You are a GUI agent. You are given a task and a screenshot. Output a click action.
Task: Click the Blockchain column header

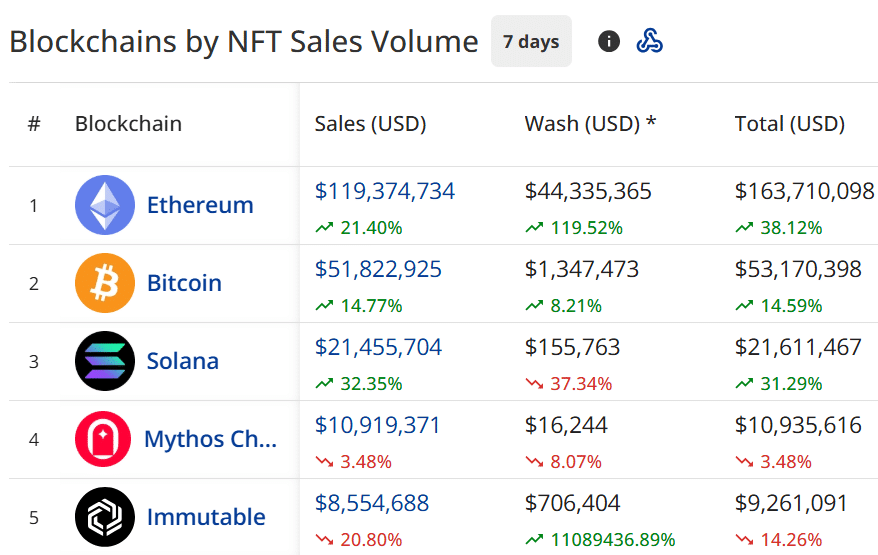128,124
